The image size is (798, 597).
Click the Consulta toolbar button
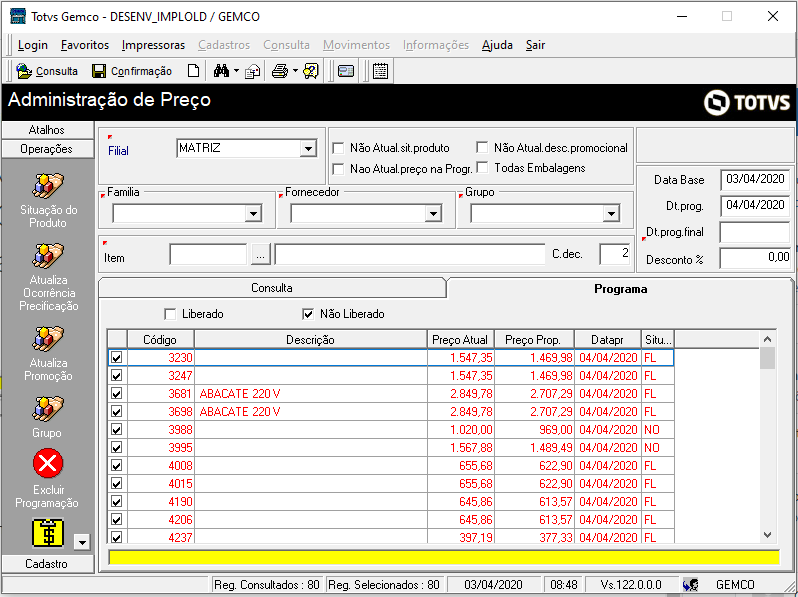click(x=47, y=71)
